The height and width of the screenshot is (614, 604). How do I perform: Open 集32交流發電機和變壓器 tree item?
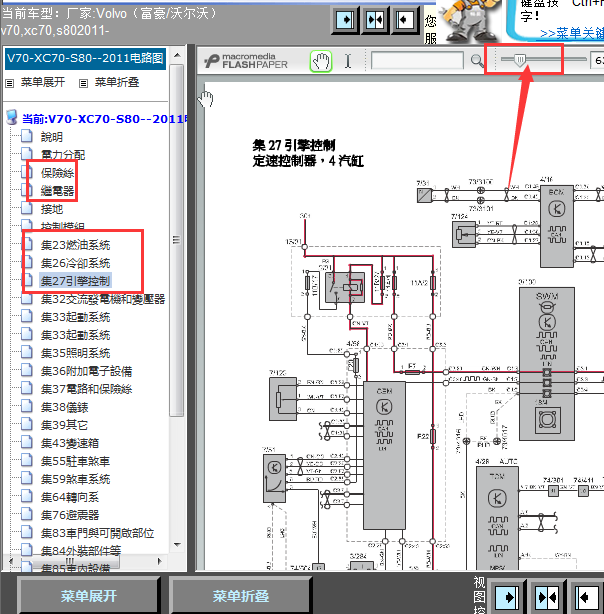103,299
